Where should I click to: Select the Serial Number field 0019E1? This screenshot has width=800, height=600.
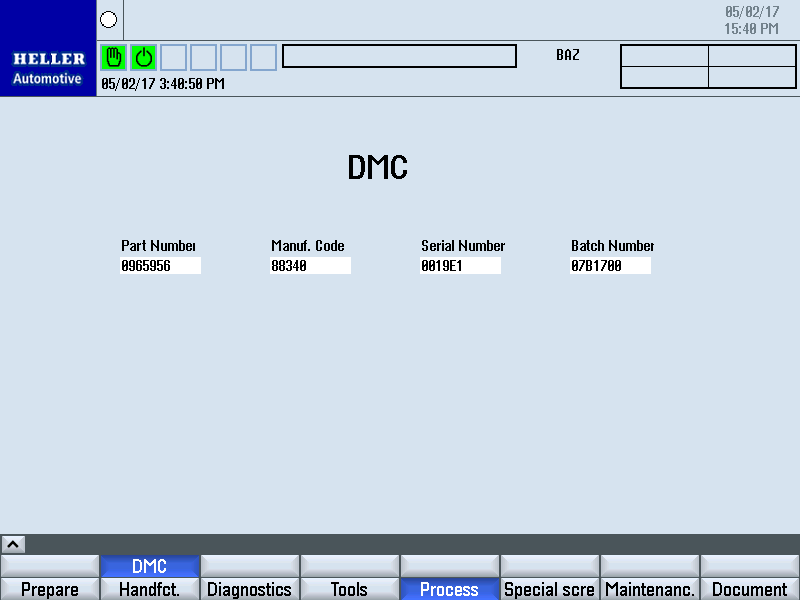coord(460,266)
